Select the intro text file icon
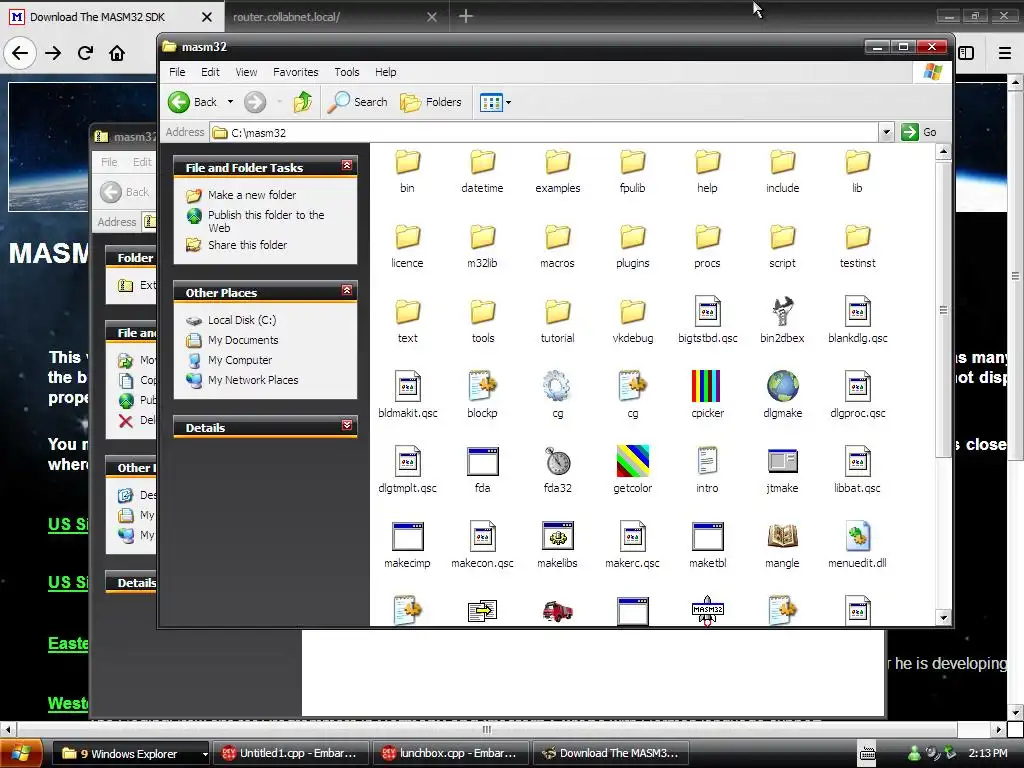The image size is (1024, 768). [x=707, y=461]
